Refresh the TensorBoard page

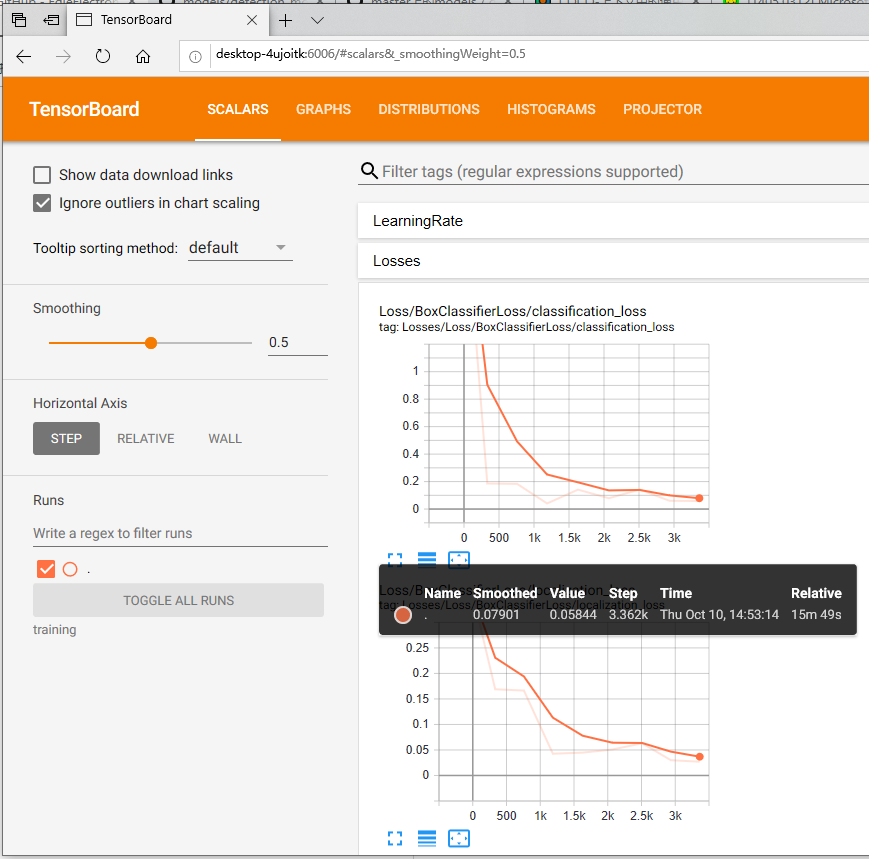click(x=103, y=56)
